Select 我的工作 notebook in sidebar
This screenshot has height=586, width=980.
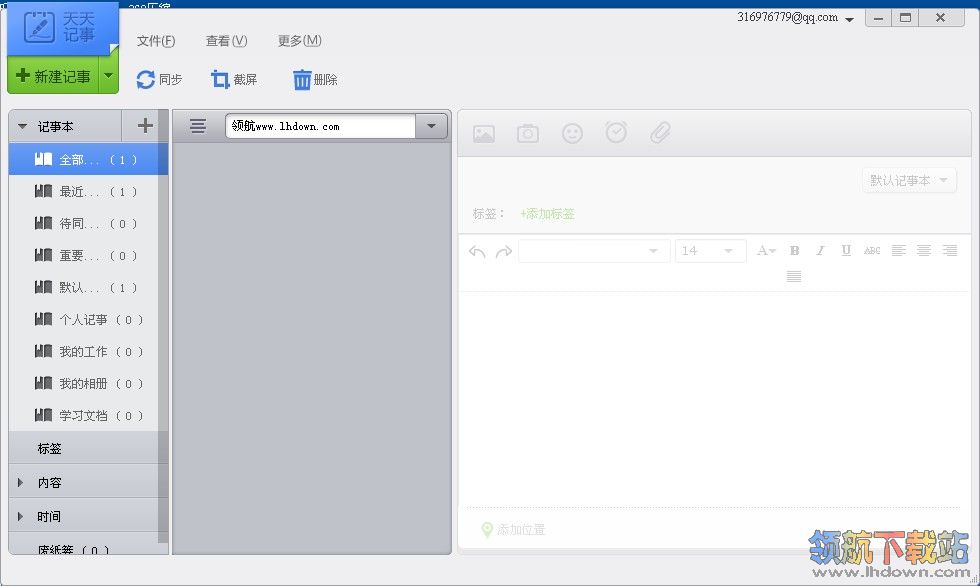pos(83,352)
